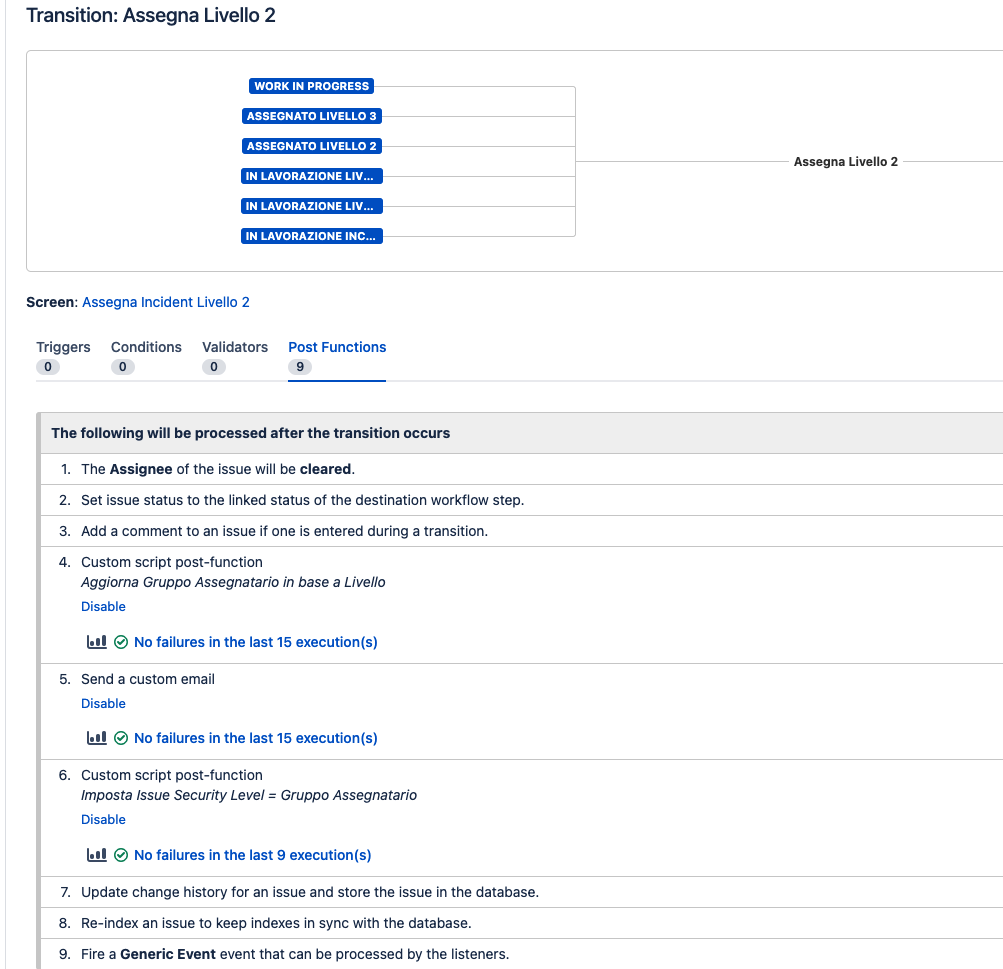Select the ASSEGNATO LIVELLO 3 status lozenge
The width and height of the screenshot is (1003, 969).
[x=311, y=116]
